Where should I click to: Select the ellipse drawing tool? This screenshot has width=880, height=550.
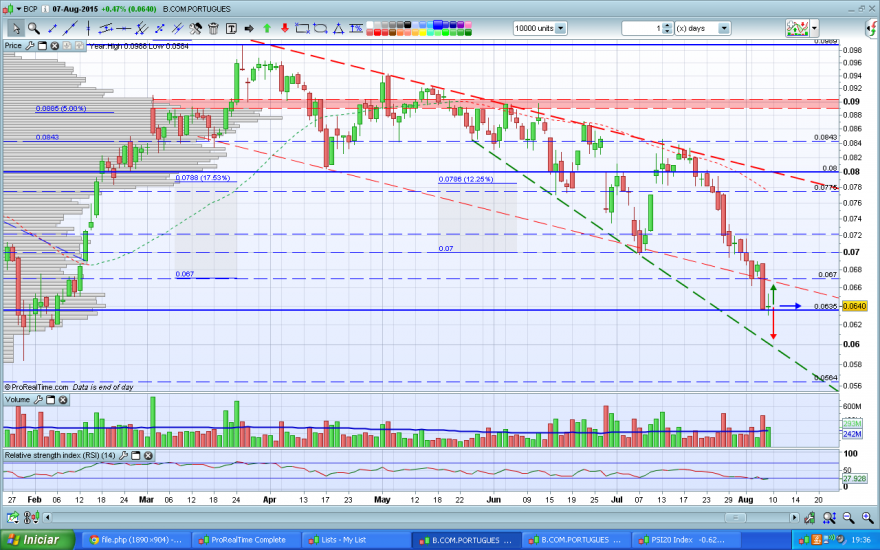[x=320, y=28]
